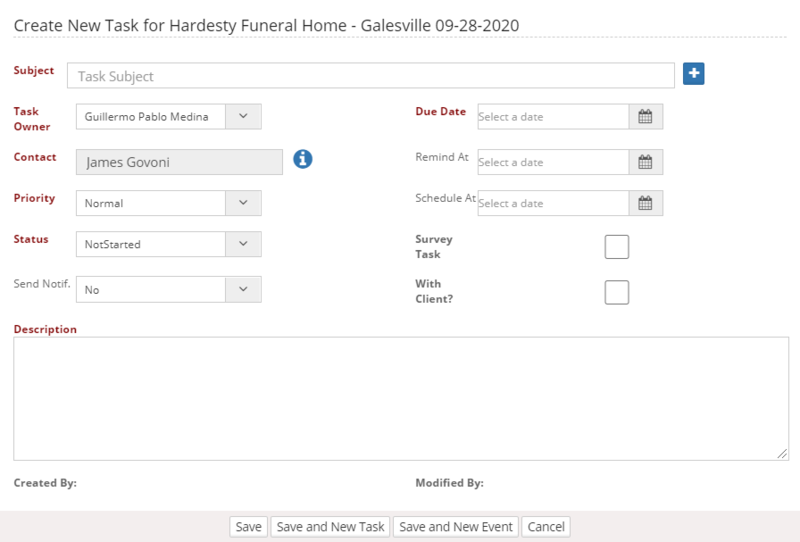
Task: Click Save and New Task
Action: click(x=330, y=527)
